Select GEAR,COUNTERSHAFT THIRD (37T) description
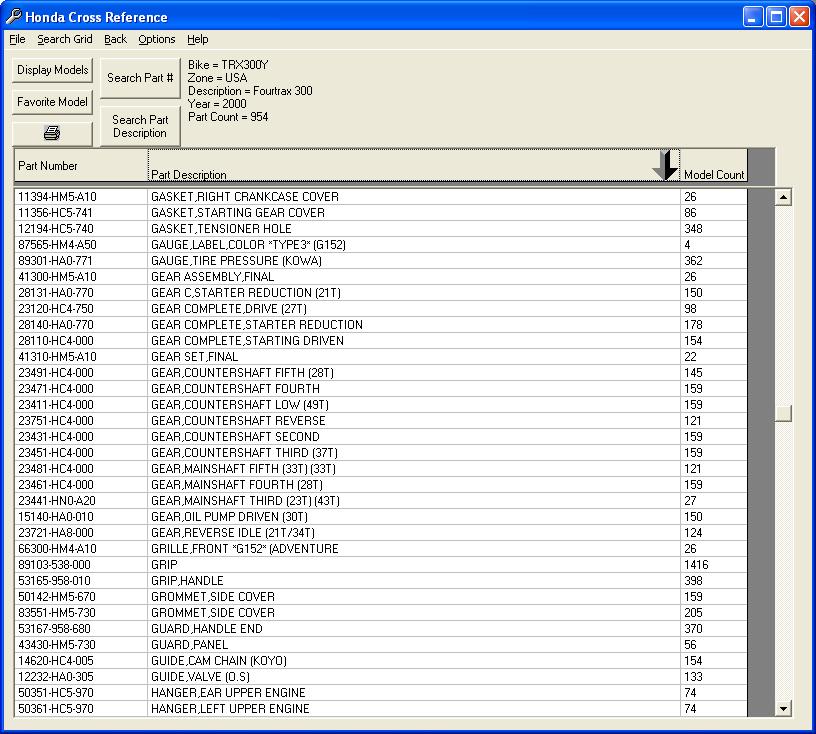Image resolution: width=816 pixels, height=734 pixels. (x=414, y=453)
